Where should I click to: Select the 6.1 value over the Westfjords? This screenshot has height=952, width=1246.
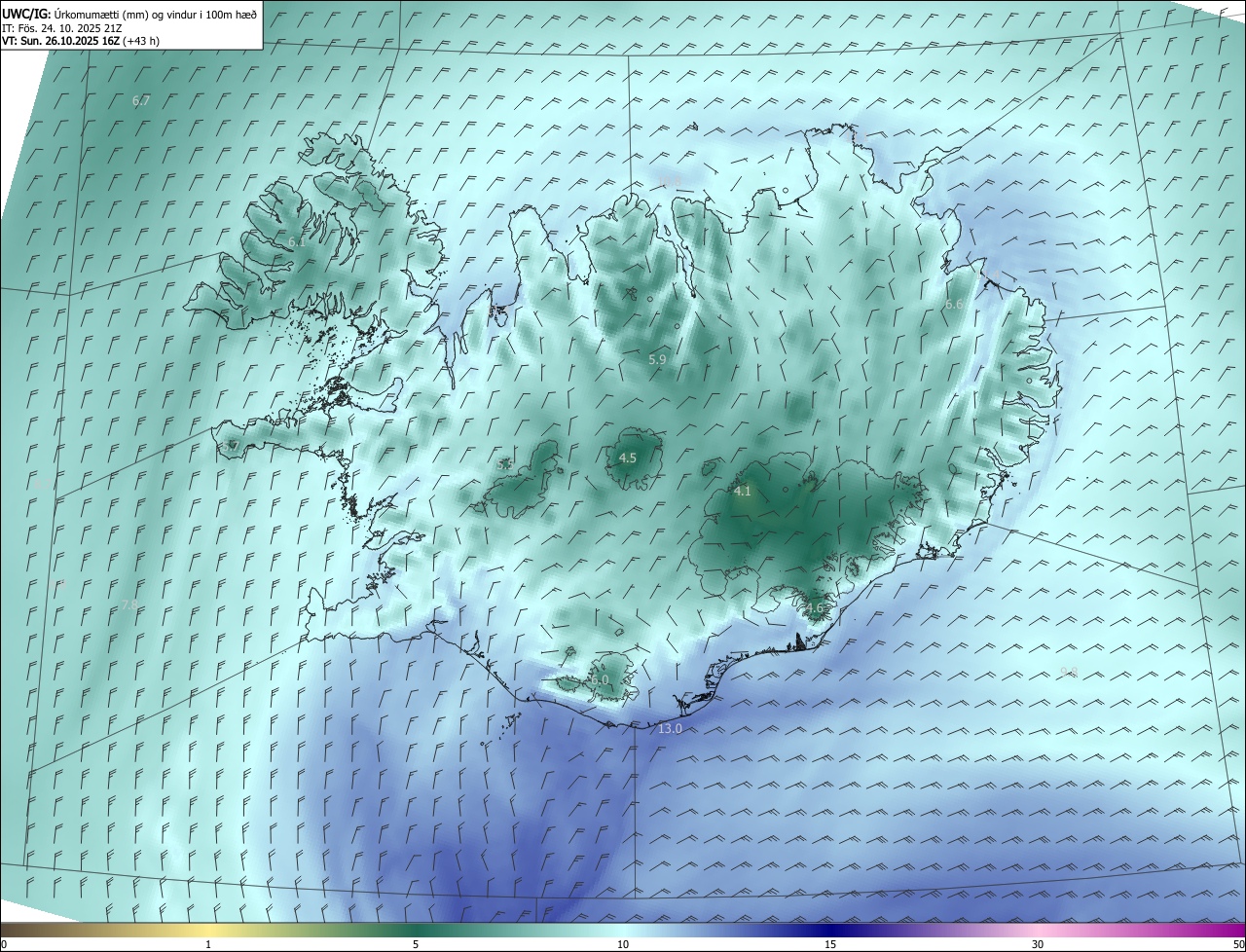(x=297, y=241)
